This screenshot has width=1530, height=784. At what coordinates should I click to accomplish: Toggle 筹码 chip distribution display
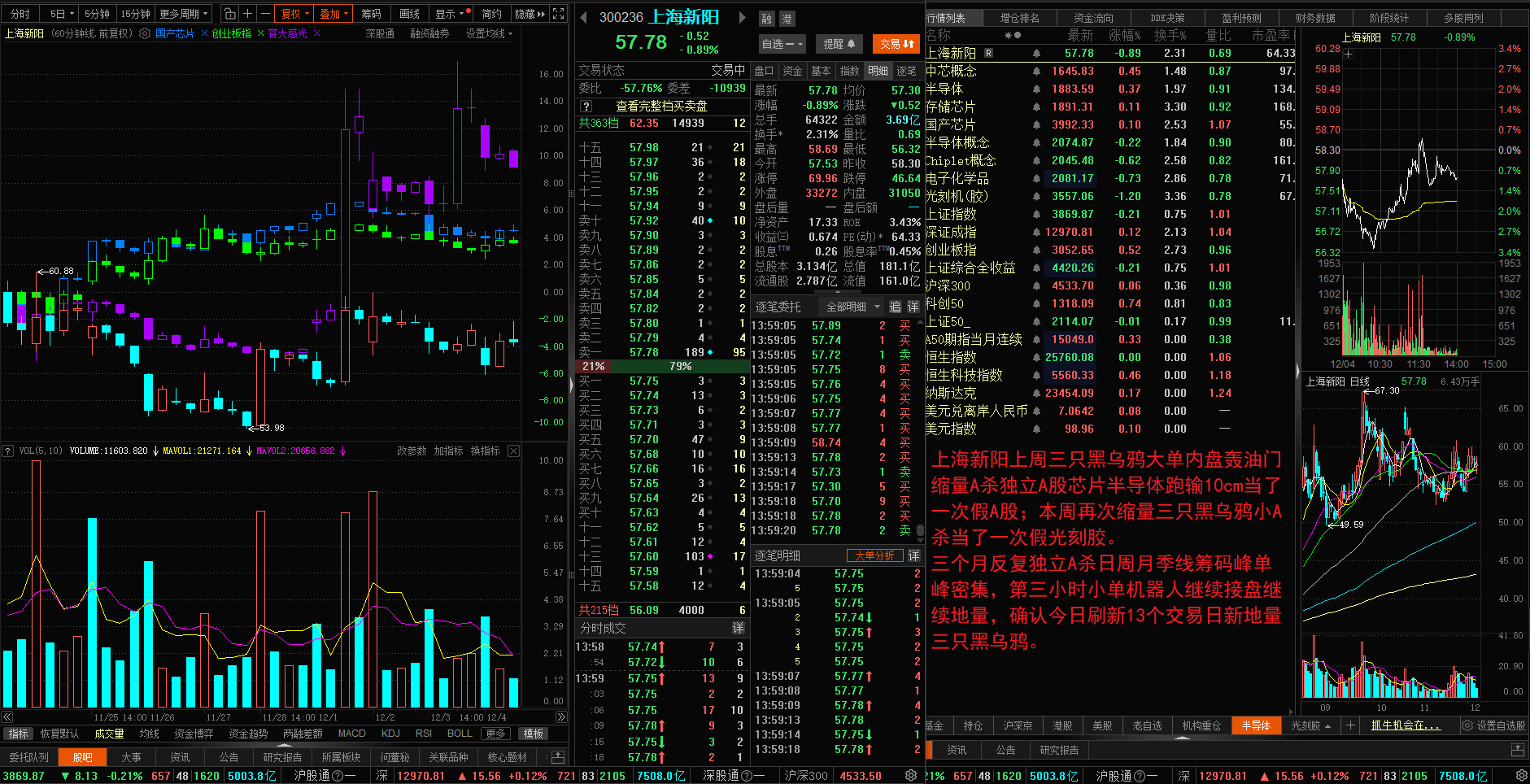[371, 14]
